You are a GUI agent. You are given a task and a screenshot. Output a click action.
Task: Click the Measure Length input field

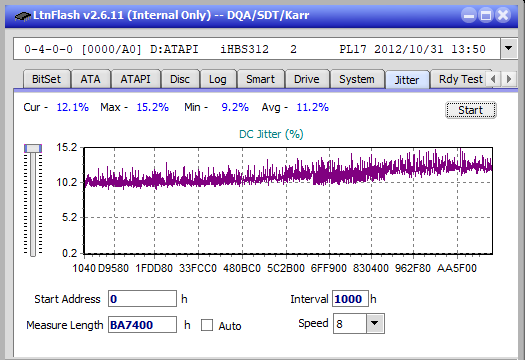(x=142, y=325)
